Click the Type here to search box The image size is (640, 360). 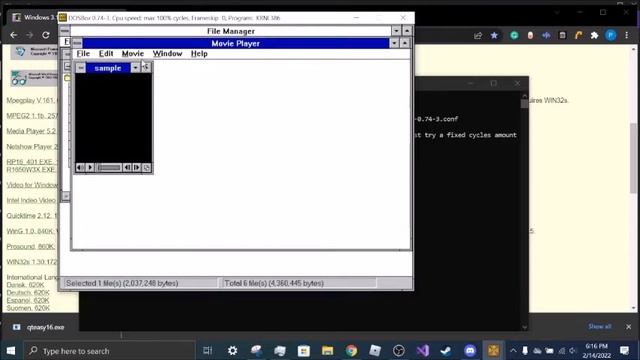pos(109,351)
